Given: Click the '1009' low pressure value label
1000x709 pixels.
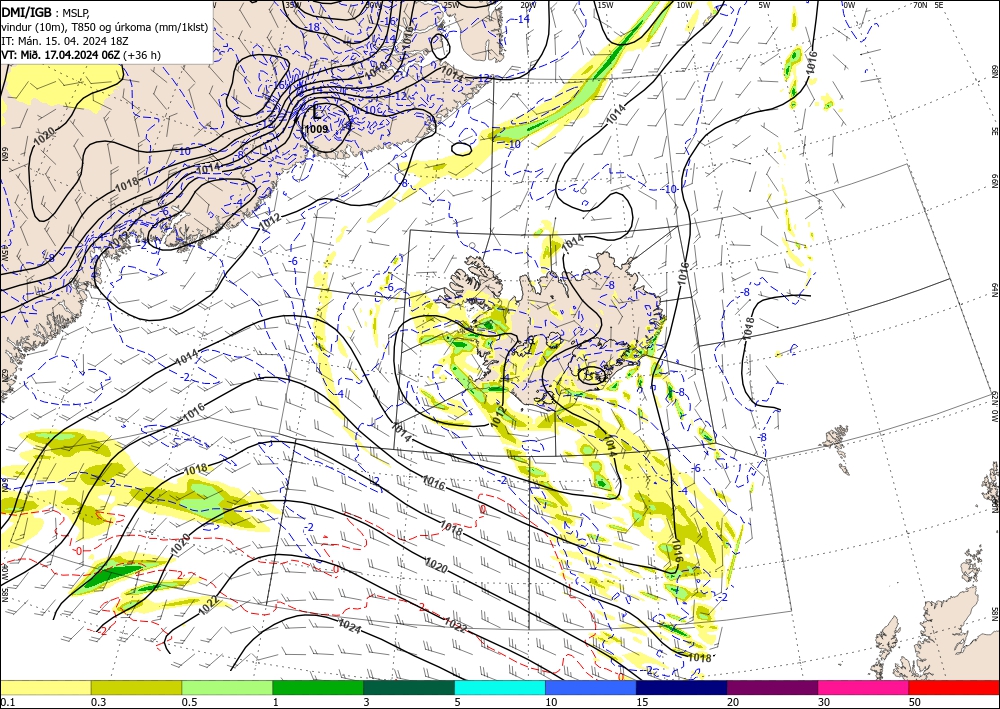Looking at the screenshot, I should pyautogui.click(x=316, y=129).
